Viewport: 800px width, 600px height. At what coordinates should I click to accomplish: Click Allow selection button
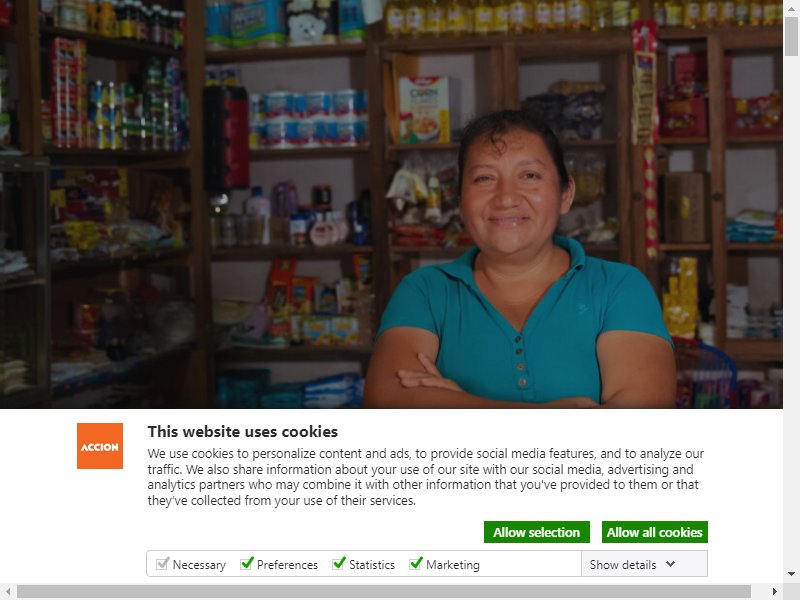537,532
